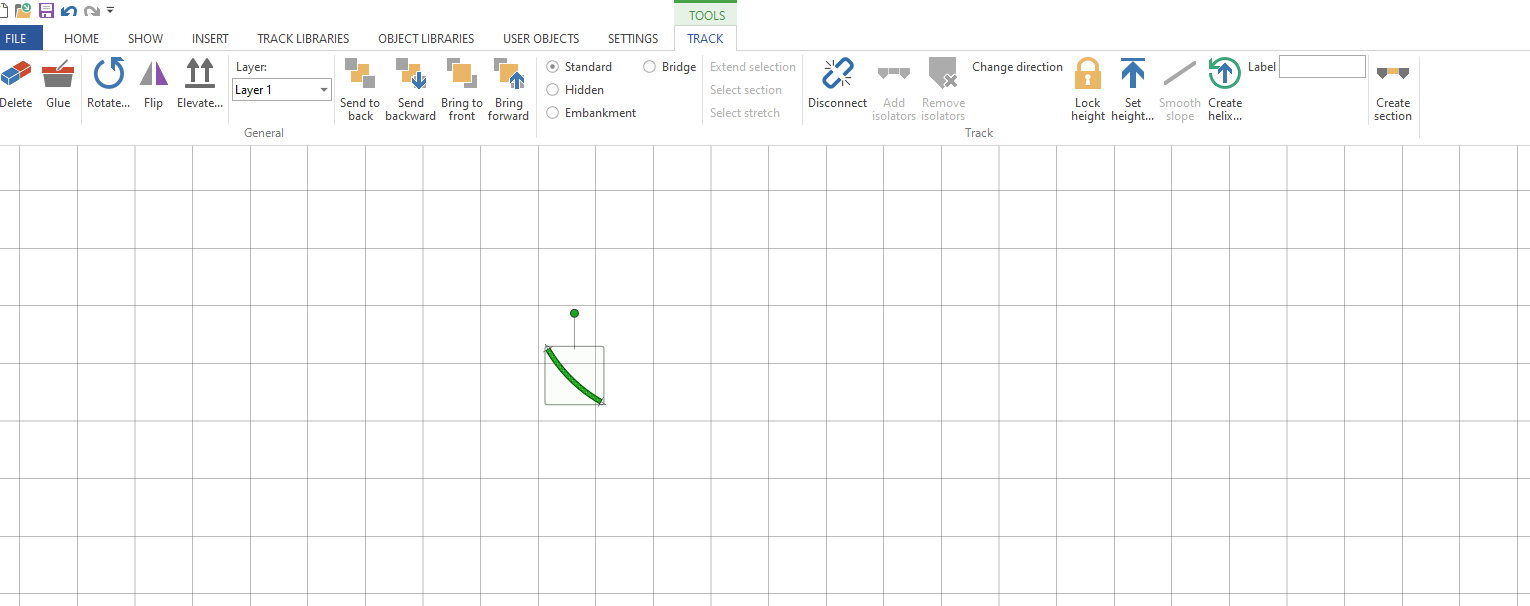Select the Hidden radio button
The width and height of the screenshot is (1530, 606).
[553, 90]
